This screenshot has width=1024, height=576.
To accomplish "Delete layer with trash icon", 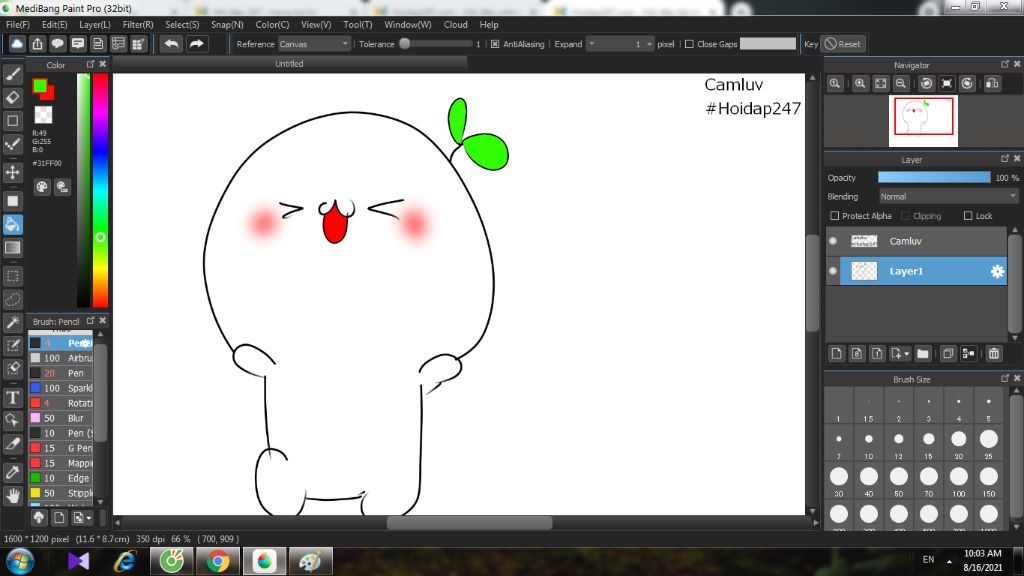I will (994, 353).
